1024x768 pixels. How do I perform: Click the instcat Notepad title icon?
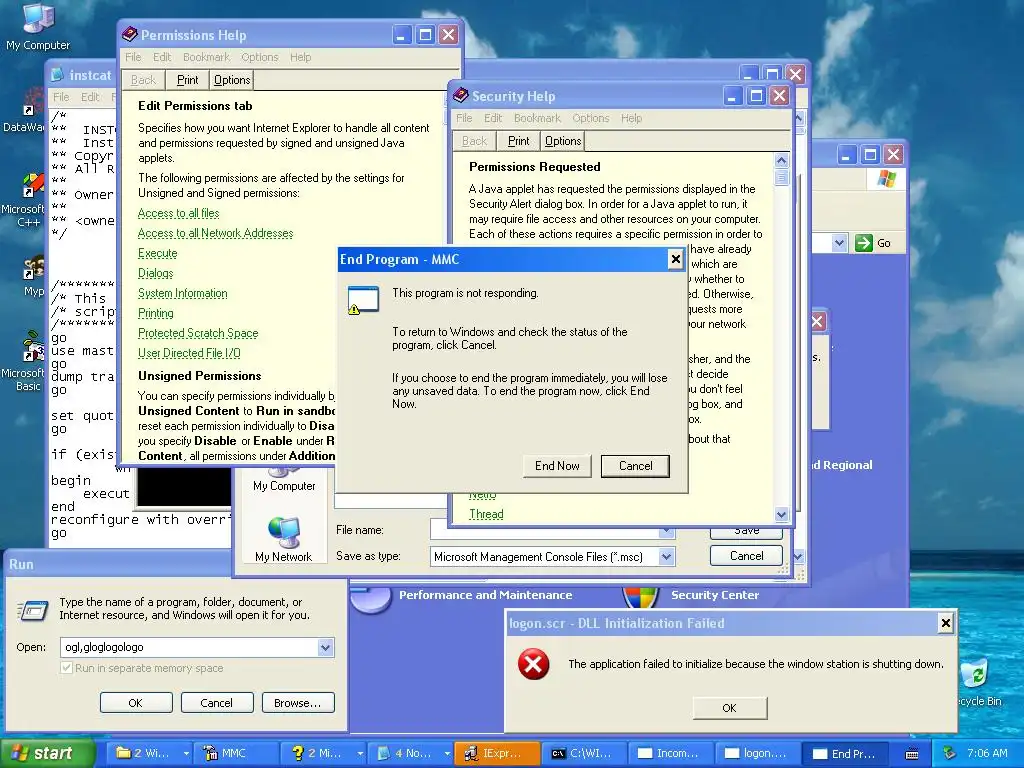[57, 75]
